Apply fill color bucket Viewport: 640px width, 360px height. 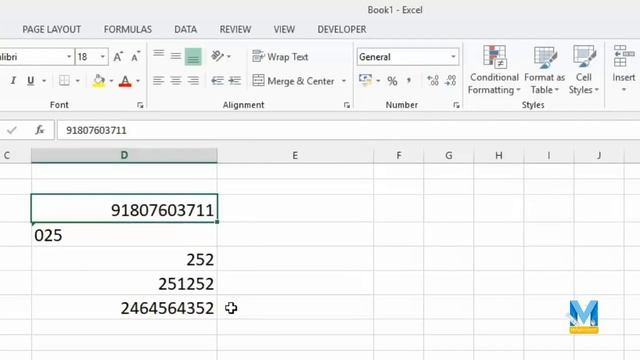(x=98, y=81)
